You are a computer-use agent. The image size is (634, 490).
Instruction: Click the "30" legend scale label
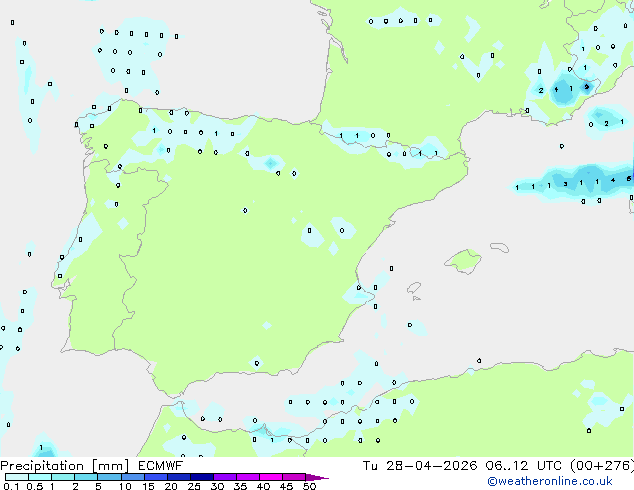[x=217, y=486]
